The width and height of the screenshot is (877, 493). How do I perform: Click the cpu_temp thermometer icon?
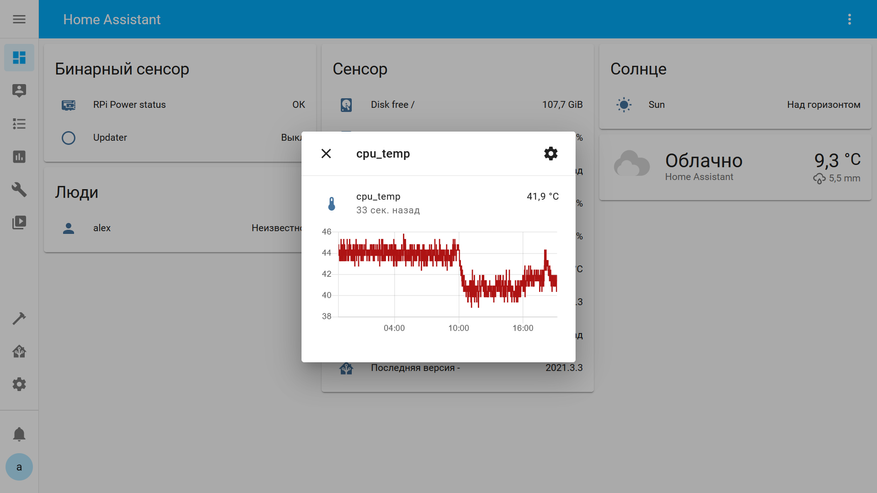coord(332,204)
